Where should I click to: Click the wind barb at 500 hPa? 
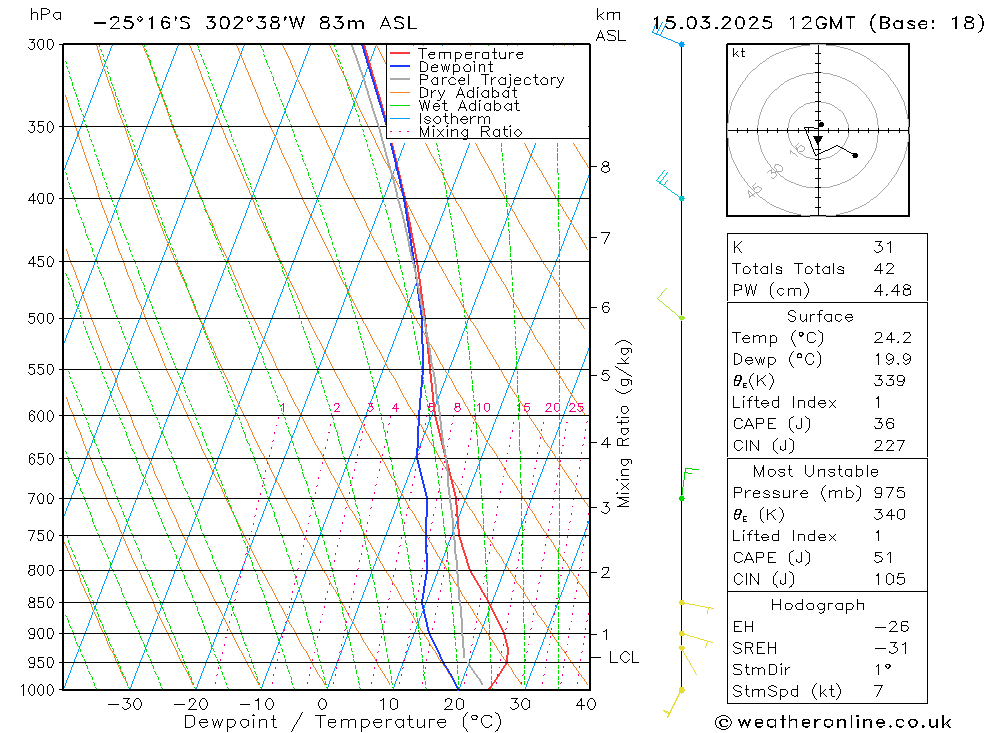[x=671, y=304]
